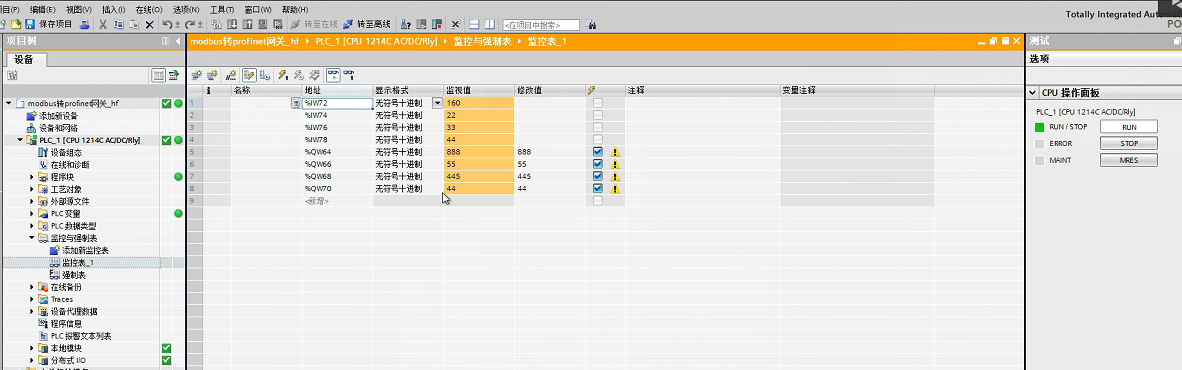
Task: Expand the Program blocks (程序块) node
Action: (x=32, y=177)
